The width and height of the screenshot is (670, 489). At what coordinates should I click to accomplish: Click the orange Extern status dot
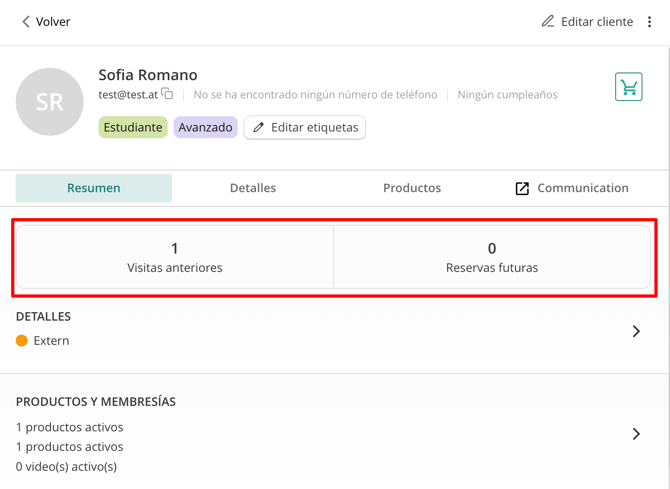tap(22, 341)
